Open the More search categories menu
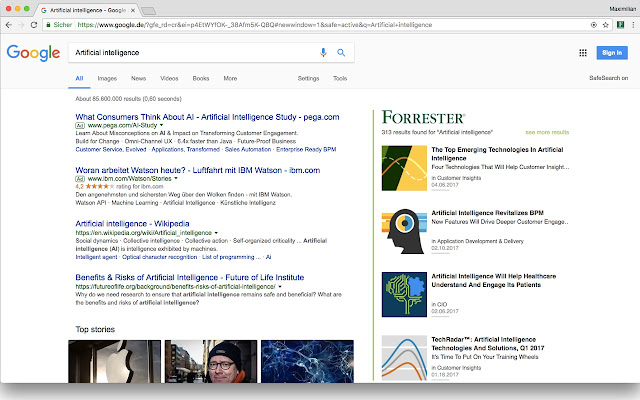The image size is (640, 400). click(x=230, y=78)
